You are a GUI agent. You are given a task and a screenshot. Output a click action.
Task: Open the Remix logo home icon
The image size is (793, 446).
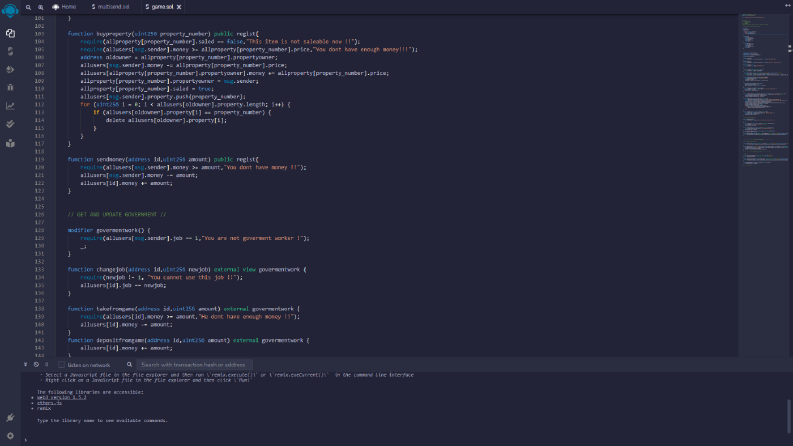(x=10, y=10)
